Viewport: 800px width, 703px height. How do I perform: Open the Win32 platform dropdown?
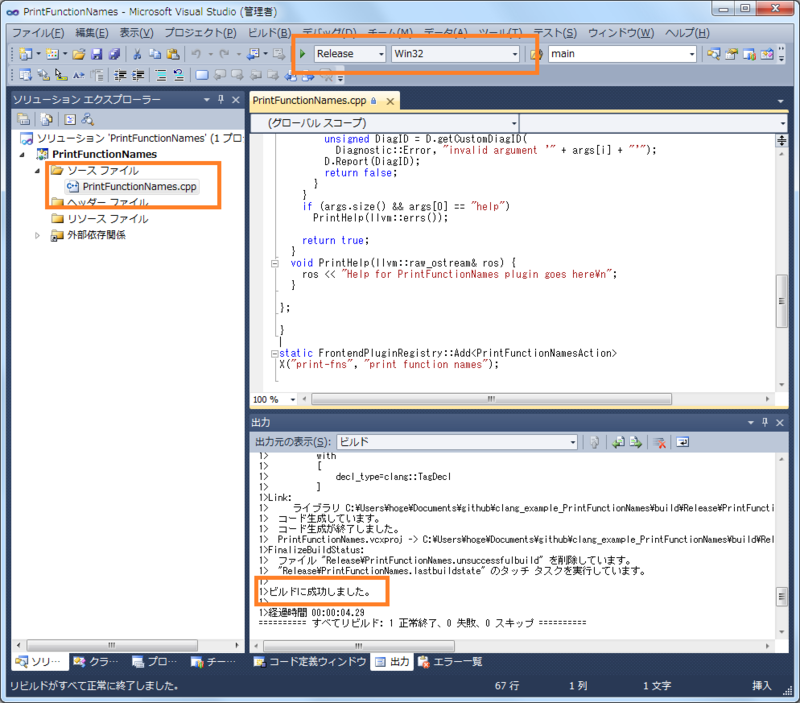[x=515, y=54]
